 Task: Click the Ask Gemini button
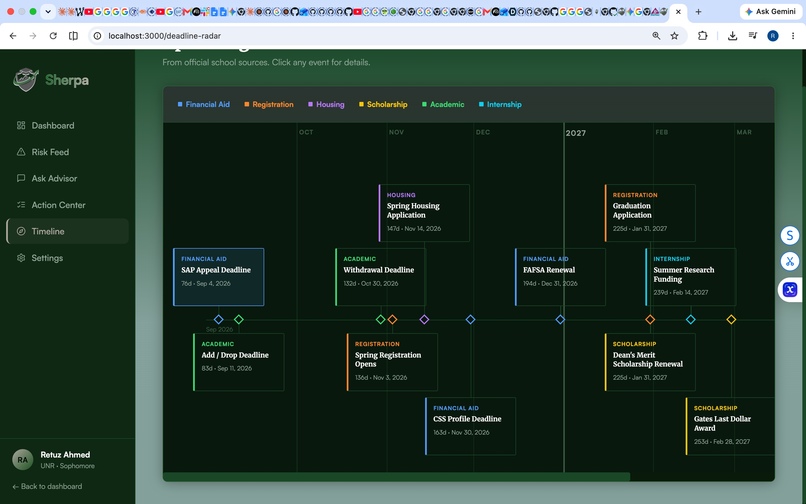pyautogui.click(x=770, y=11)
